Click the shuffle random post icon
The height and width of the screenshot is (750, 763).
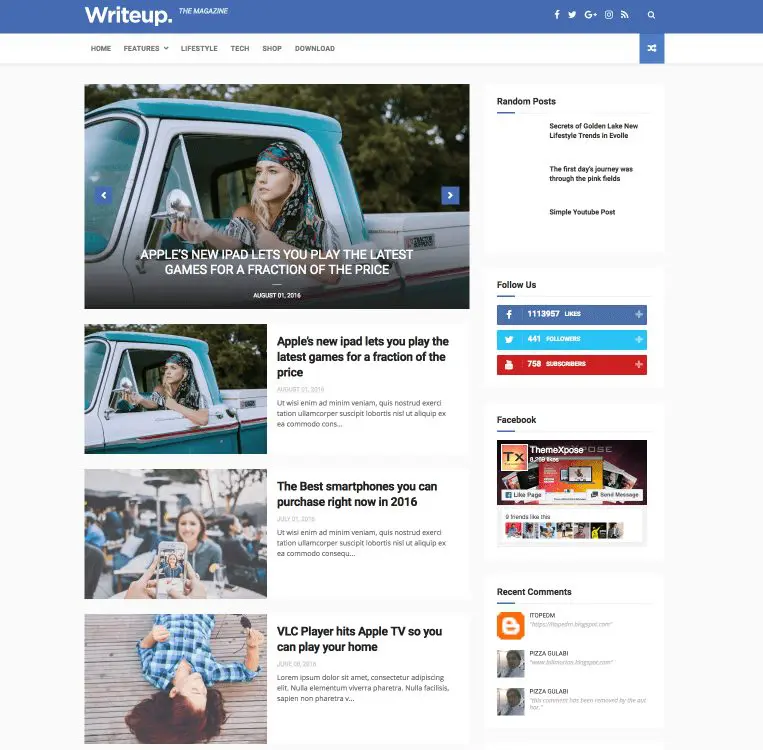point(652,48)
